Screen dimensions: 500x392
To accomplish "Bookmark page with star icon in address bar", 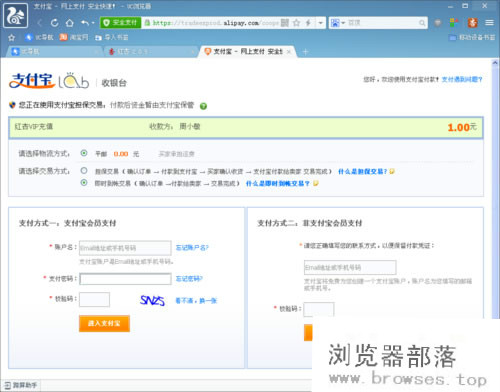I will tap(296, 23).
